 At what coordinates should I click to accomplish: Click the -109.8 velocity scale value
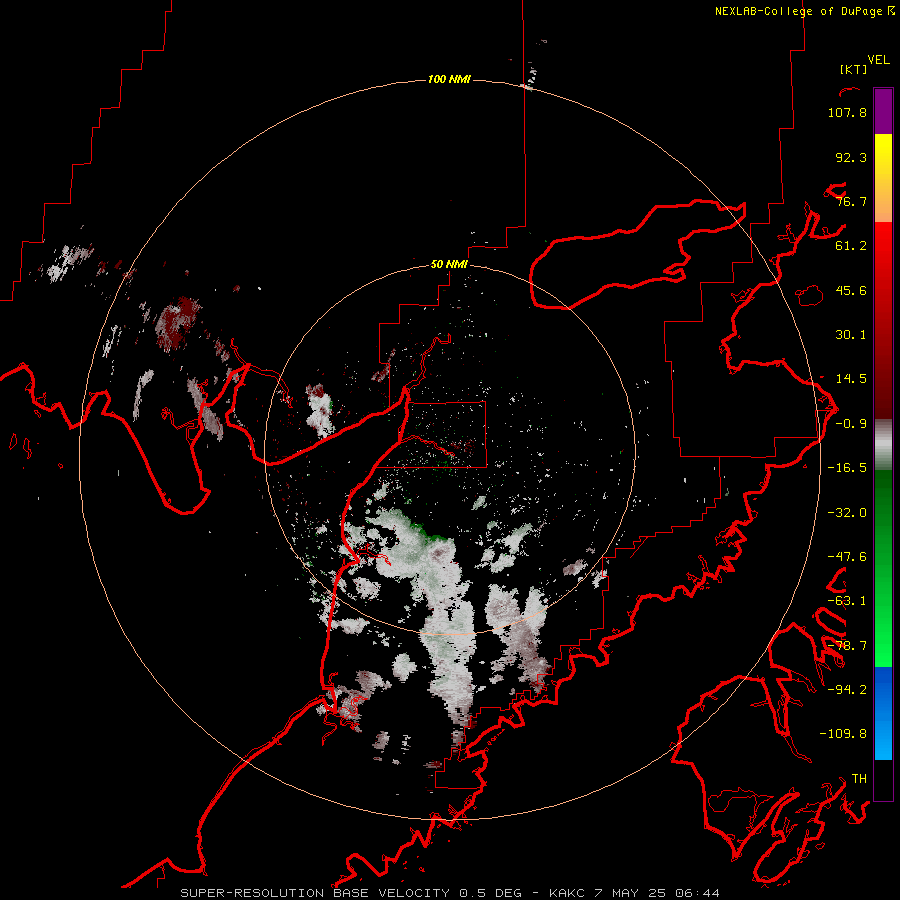pos(843,734)
